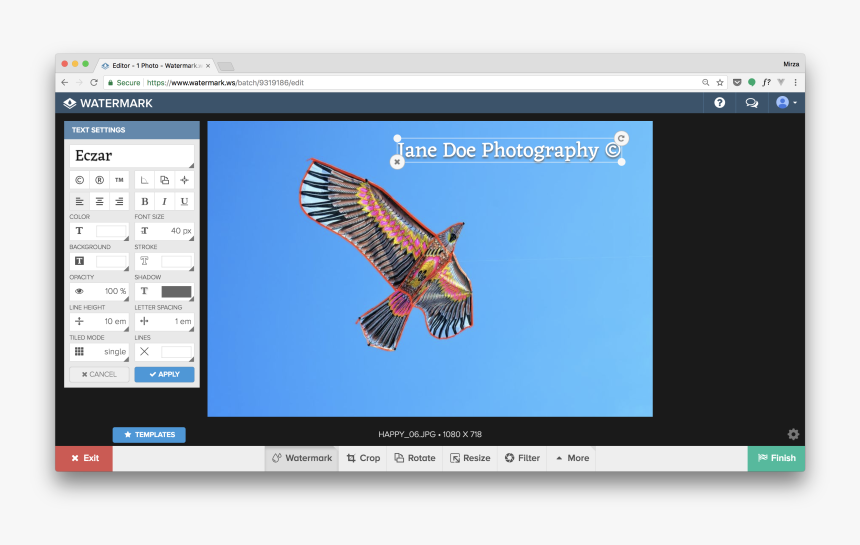The image size is (860, 545).
Task: Click the angle icon in Text Settings
Action: tap(144, 180)
